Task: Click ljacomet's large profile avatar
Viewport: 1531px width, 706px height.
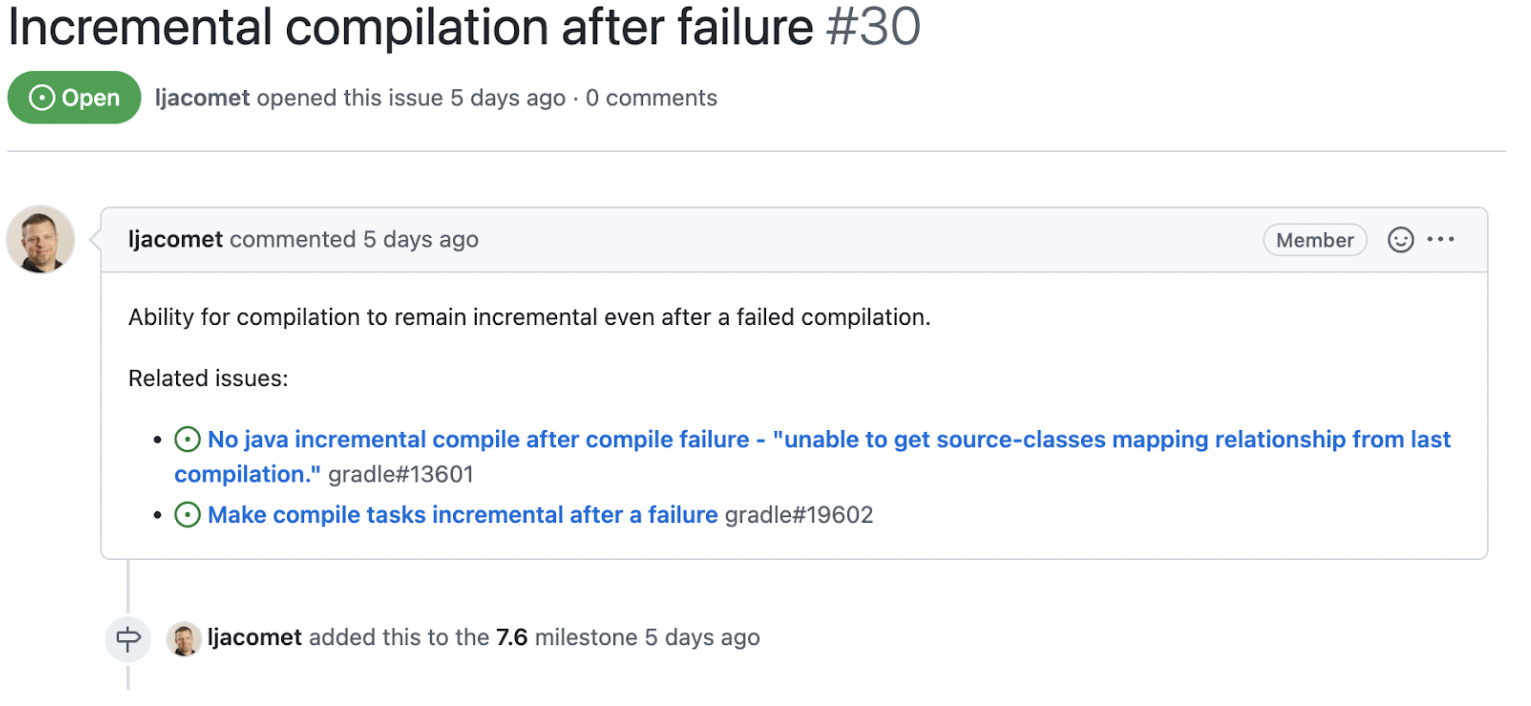Action: coord(41,239)
